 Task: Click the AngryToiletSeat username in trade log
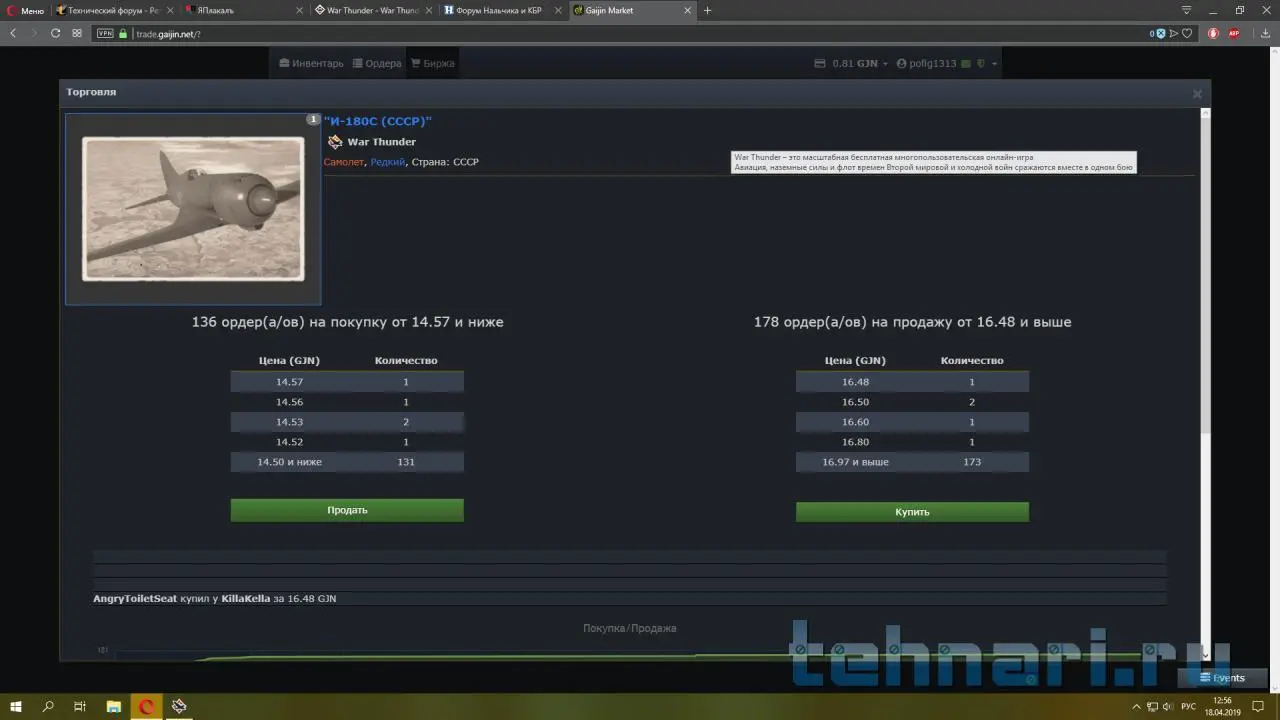(135, 598)
